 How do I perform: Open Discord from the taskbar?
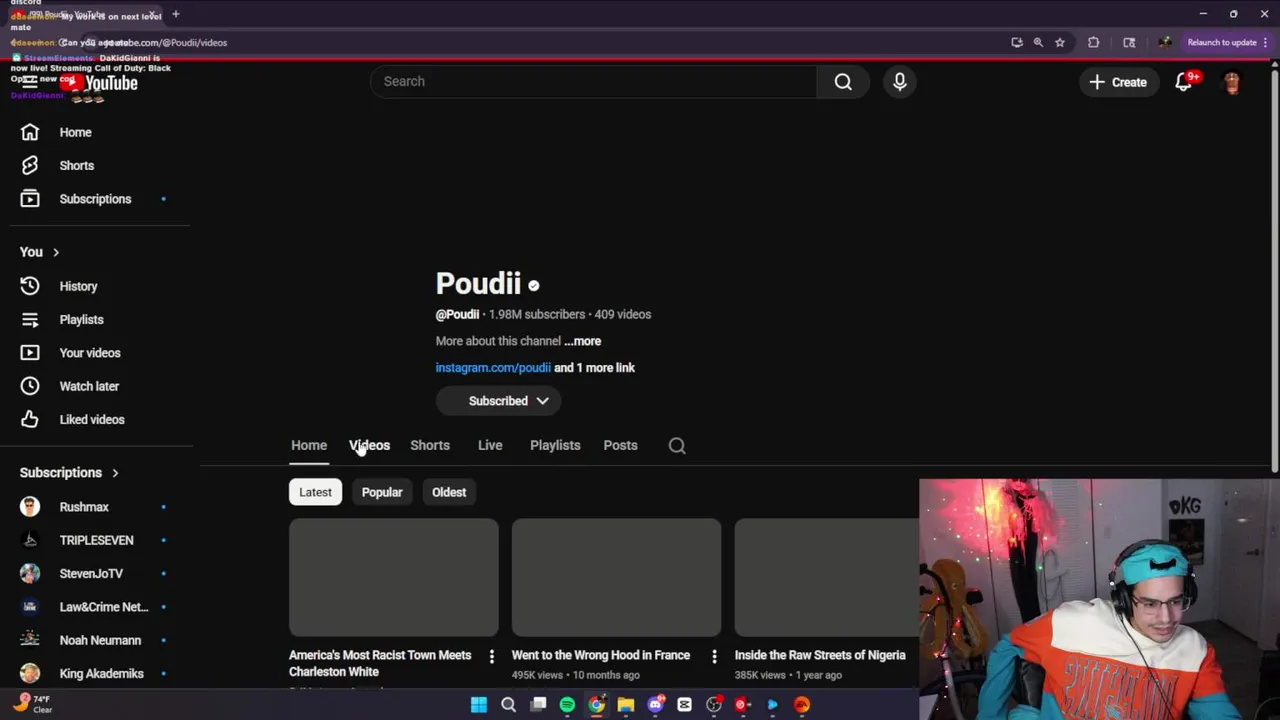655,705
